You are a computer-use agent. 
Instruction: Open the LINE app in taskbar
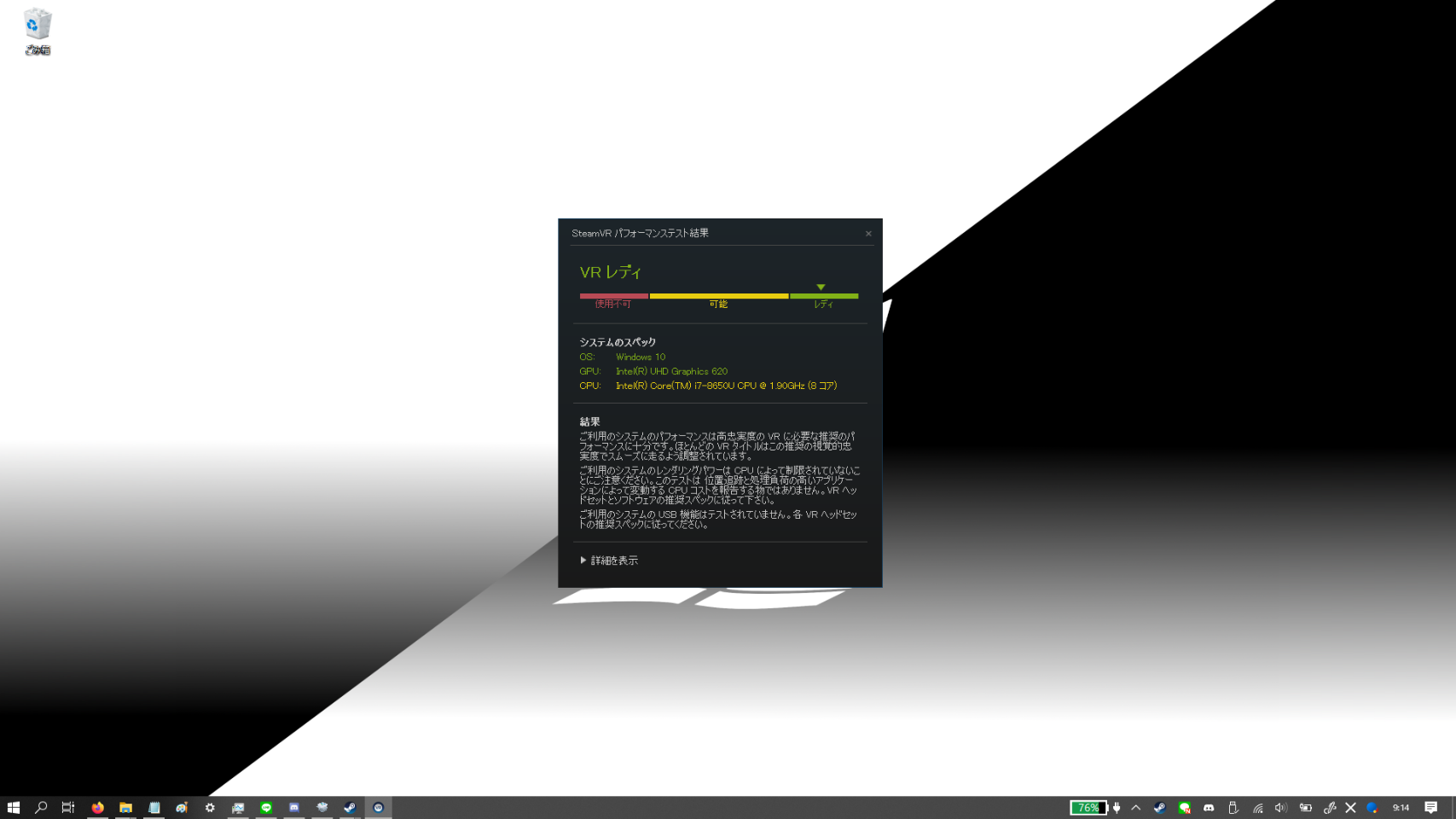pos(266,807)
